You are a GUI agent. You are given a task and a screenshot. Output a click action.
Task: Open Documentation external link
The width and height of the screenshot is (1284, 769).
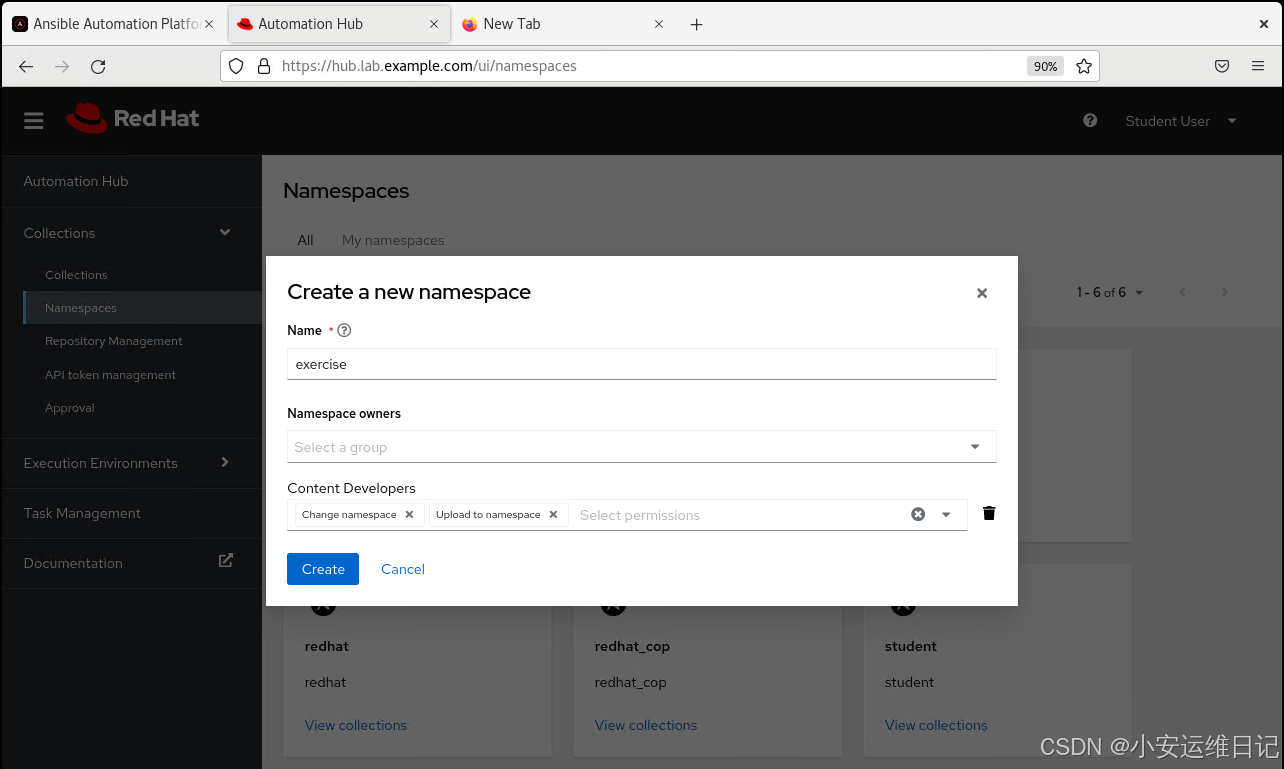pyautogui.click(x=131, y=563)
